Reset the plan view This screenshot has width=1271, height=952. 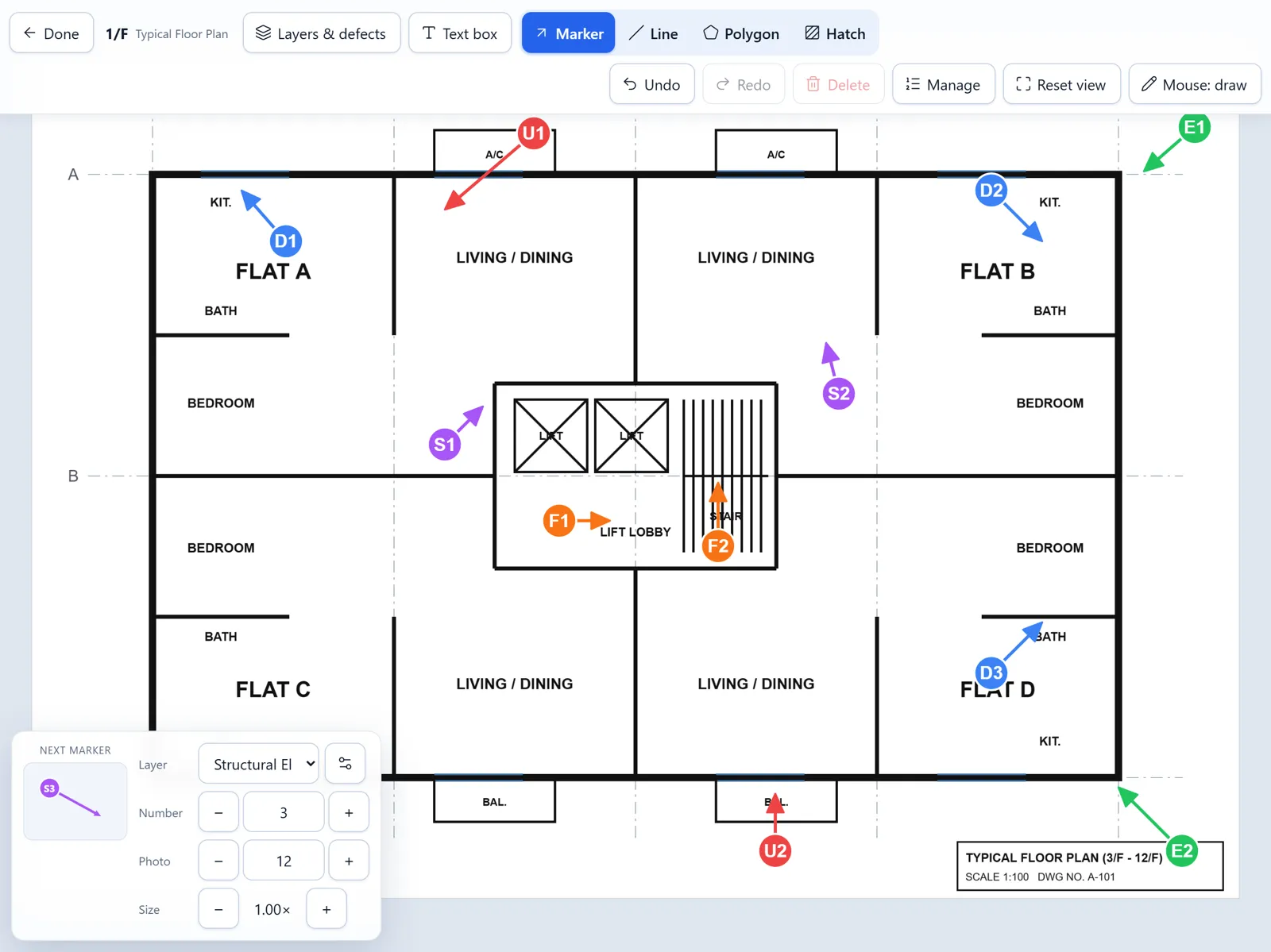pyautogui.click(x=1061, y=84)
